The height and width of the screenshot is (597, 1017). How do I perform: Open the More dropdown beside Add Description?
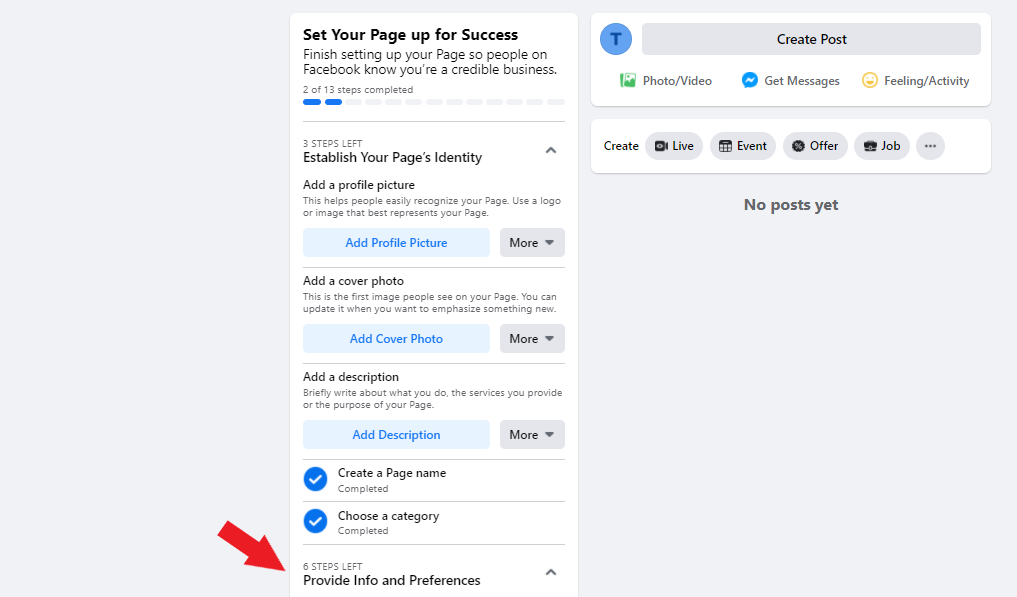[532, 435]
